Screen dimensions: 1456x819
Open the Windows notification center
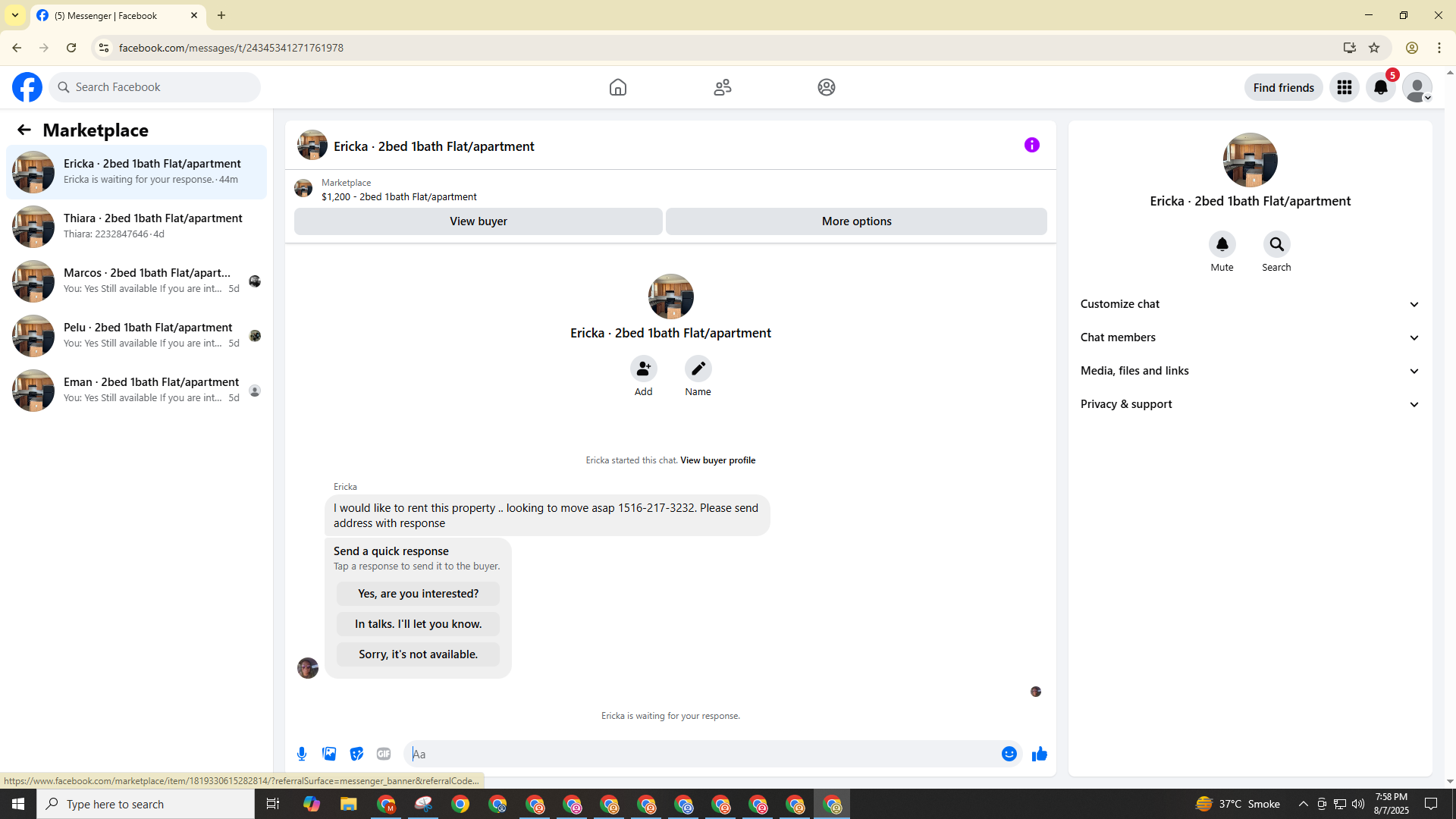(1431, 804)
